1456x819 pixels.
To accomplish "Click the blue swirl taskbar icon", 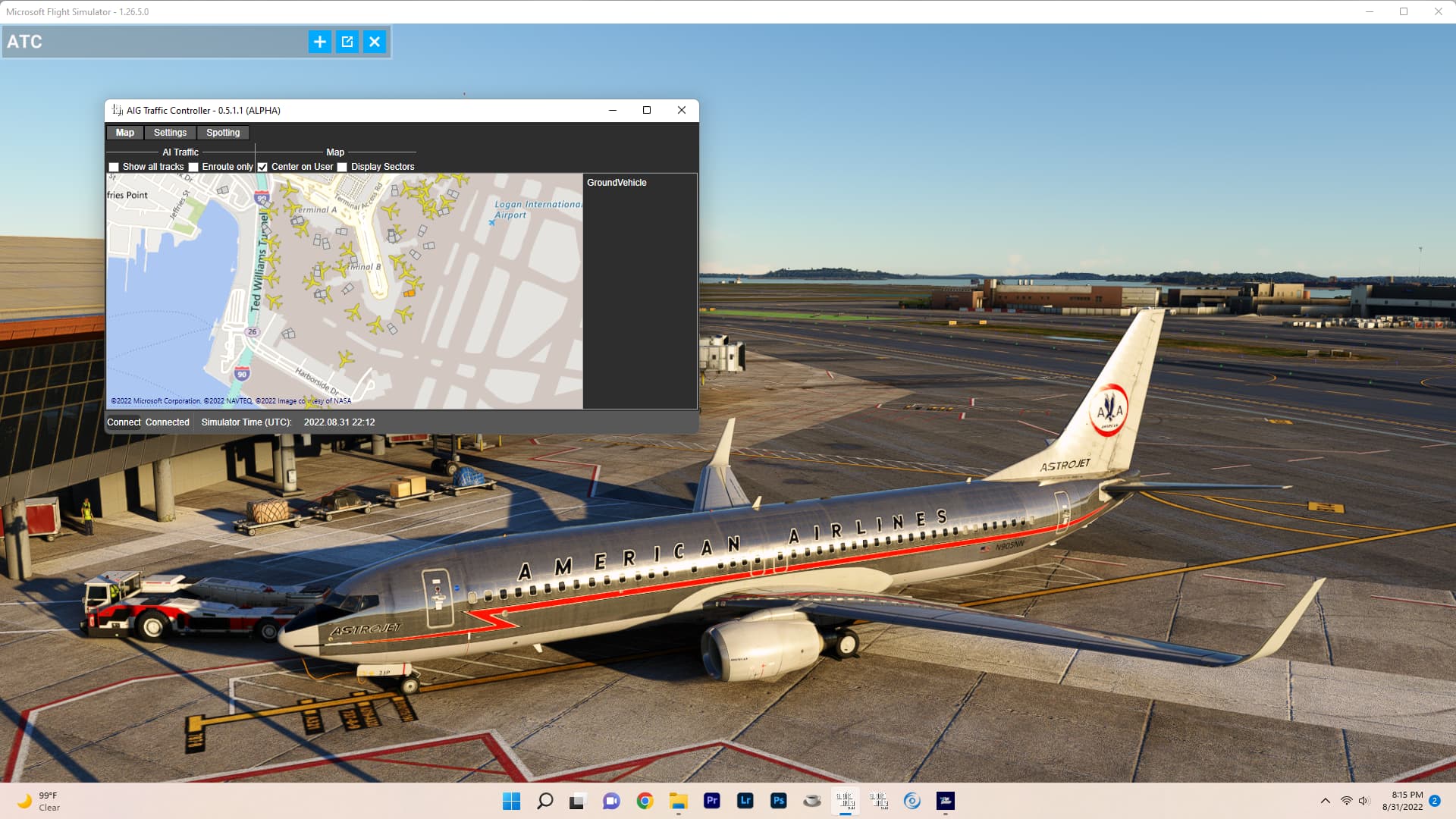I will click(x=912, y=801).
